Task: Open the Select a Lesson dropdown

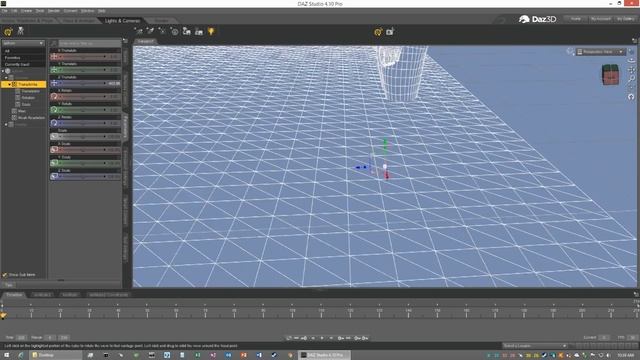Action: point(535,346)
